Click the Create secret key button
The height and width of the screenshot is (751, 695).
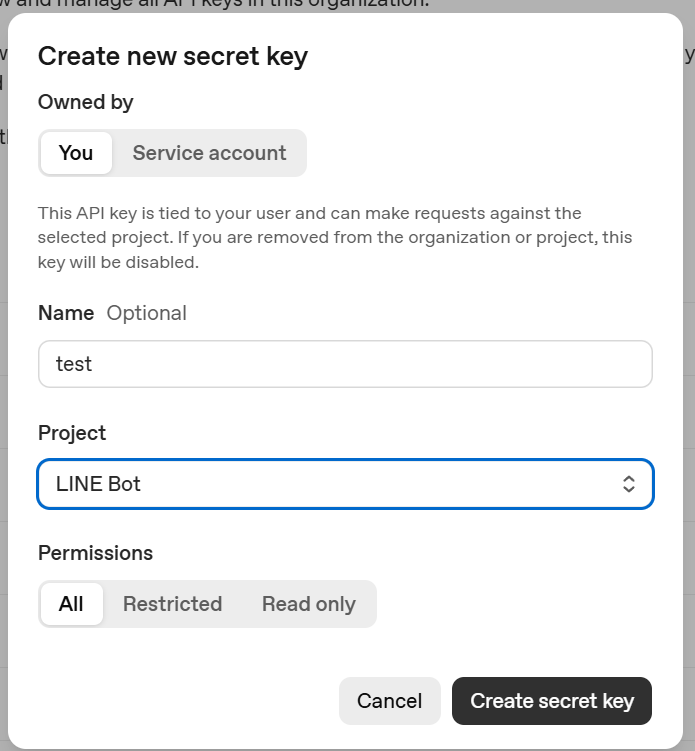[552, 701]
